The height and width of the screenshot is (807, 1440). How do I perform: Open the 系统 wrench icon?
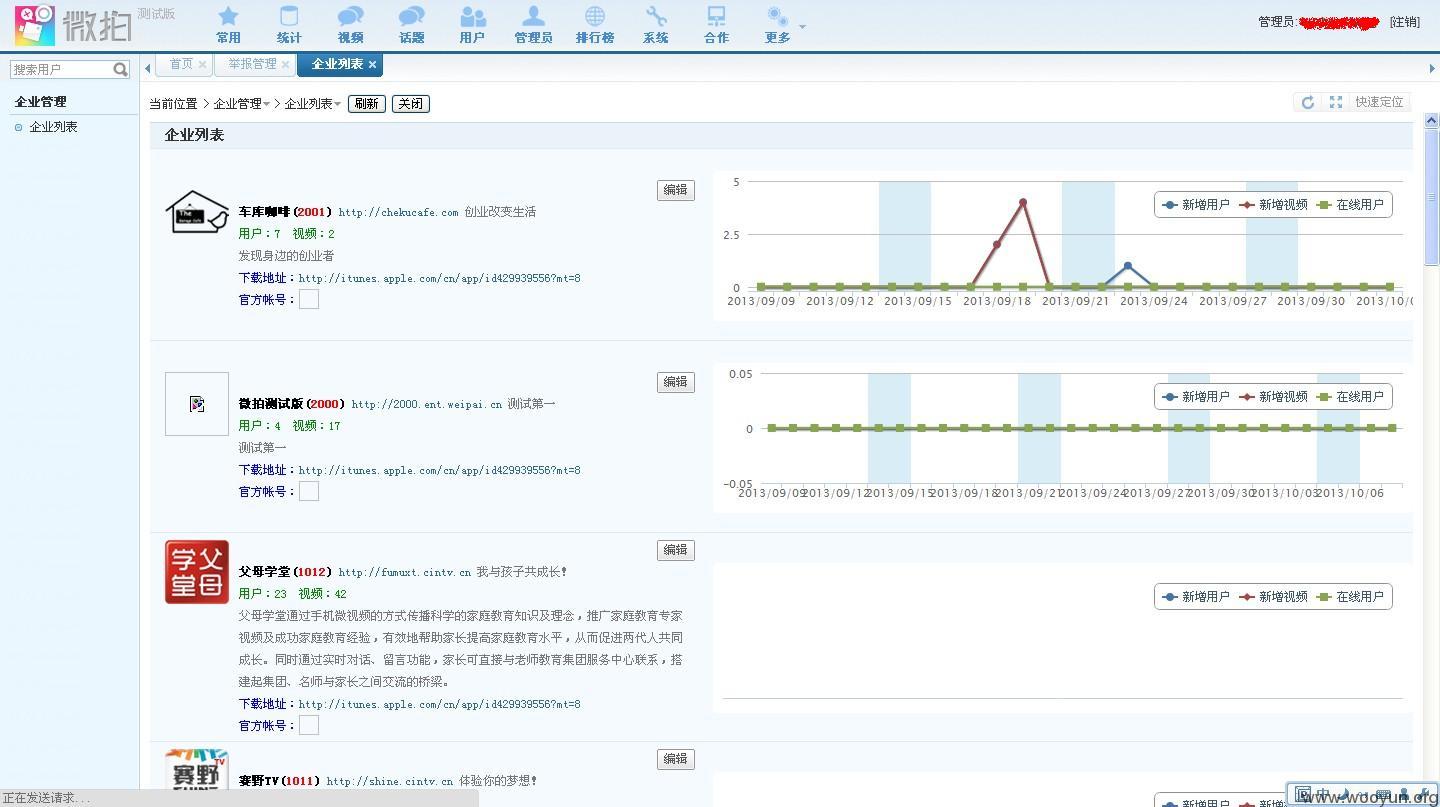[x=656, y=17]
